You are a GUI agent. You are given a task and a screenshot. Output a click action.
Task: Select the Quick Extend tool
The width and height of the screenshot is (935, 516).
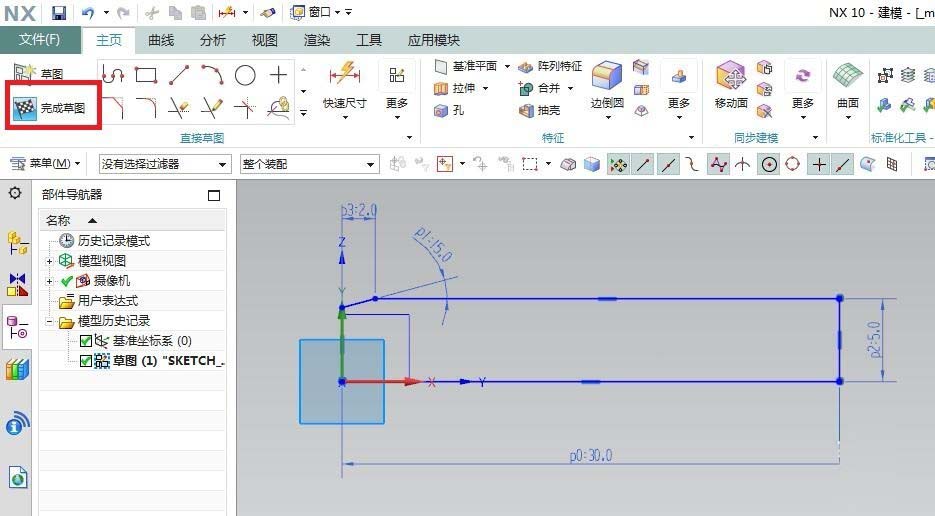[212, 108]
